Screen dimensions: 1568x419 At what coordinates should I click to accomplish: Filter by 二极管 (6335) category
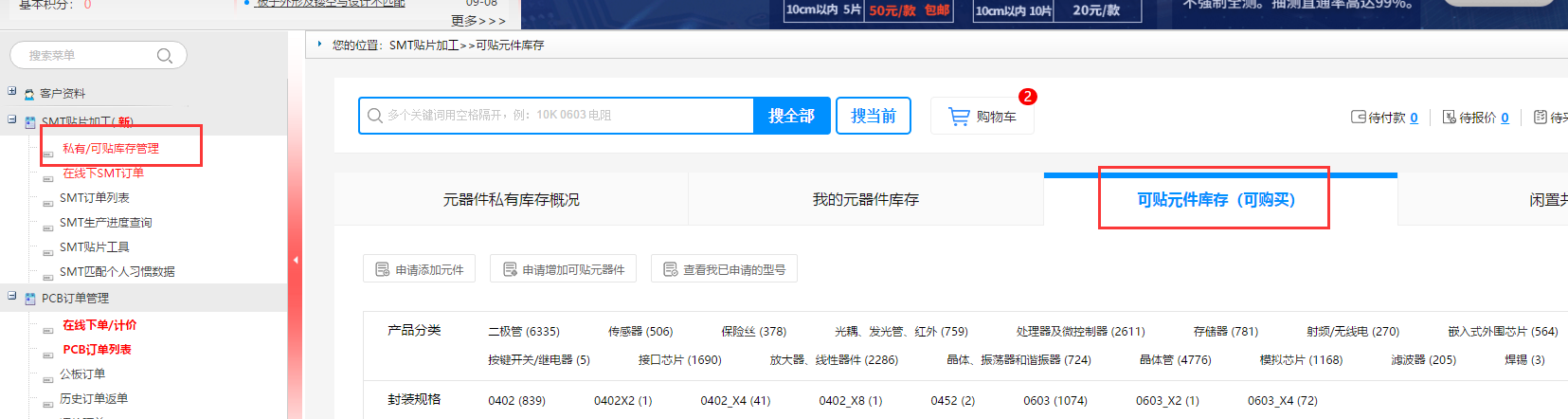point(523,332)
